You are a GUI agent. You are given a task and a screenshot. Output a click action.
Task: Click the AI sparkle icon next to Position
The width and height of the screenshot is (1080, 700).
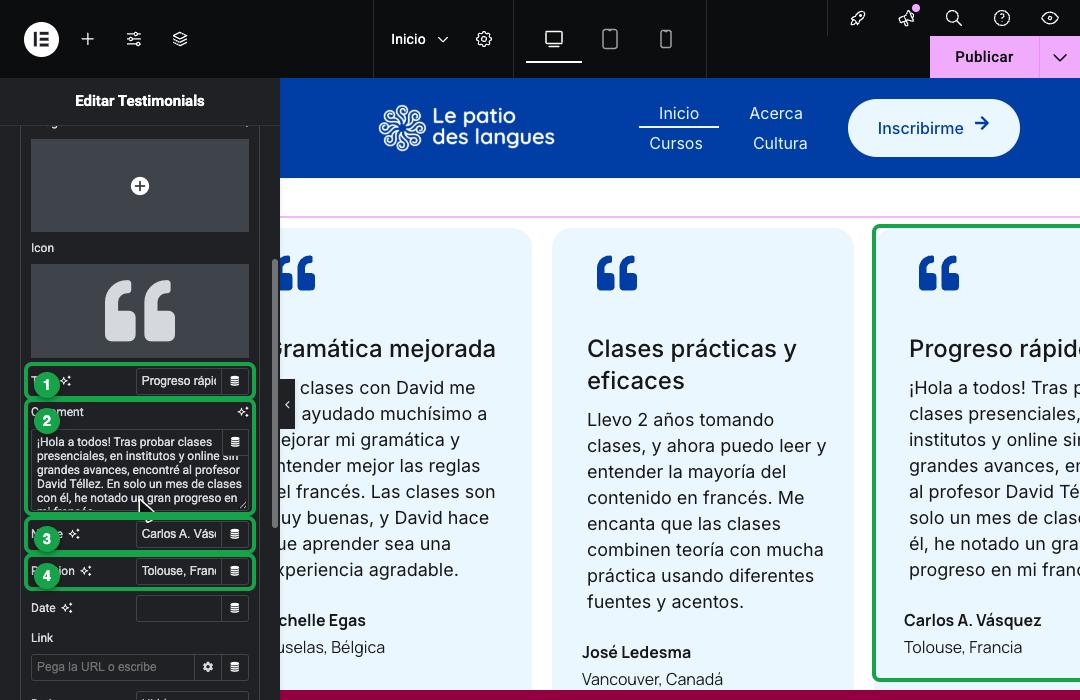(x=86, y=570)
